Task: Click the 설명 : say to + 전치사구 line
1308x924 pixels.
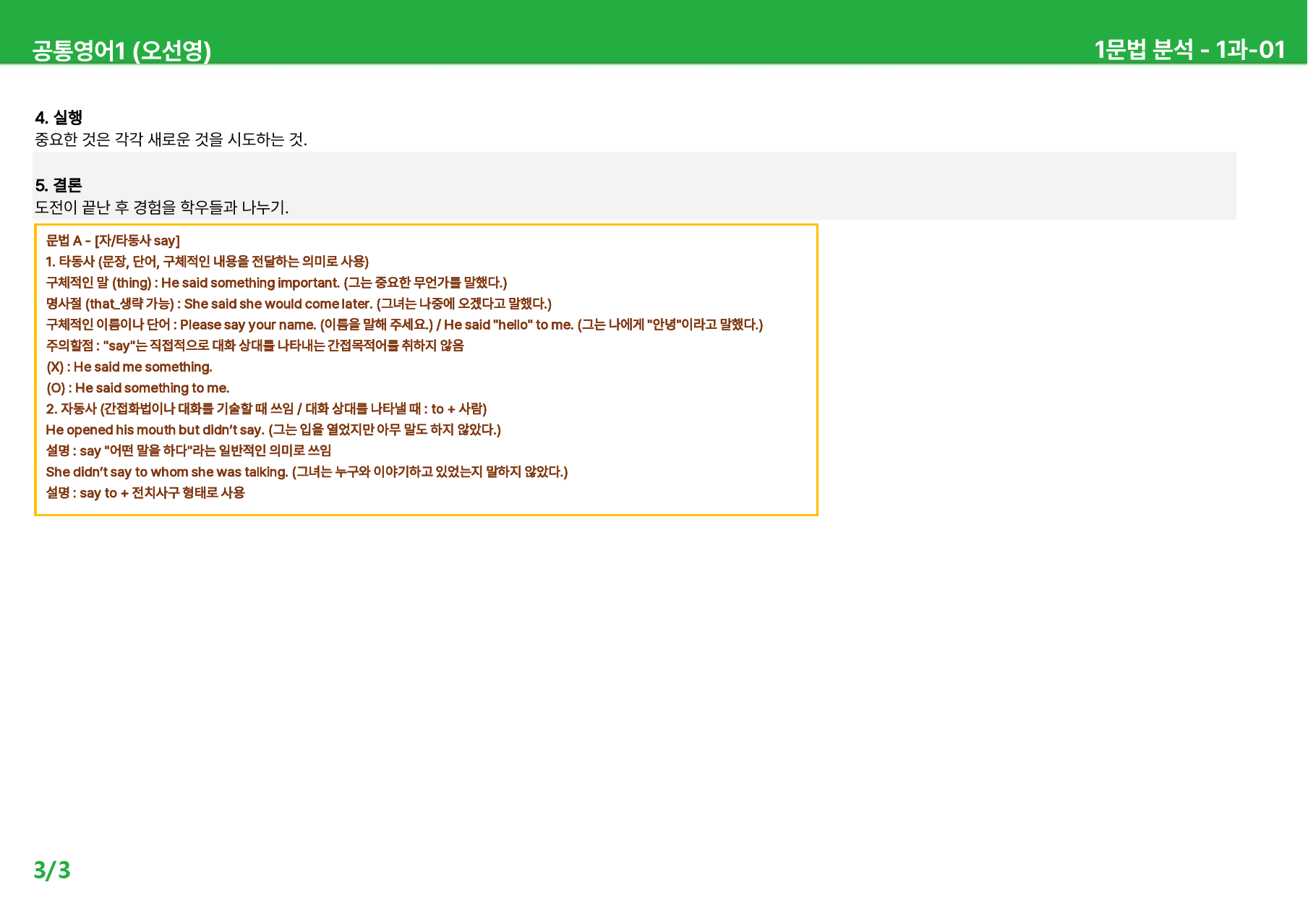Action: [x=145, y=493]
